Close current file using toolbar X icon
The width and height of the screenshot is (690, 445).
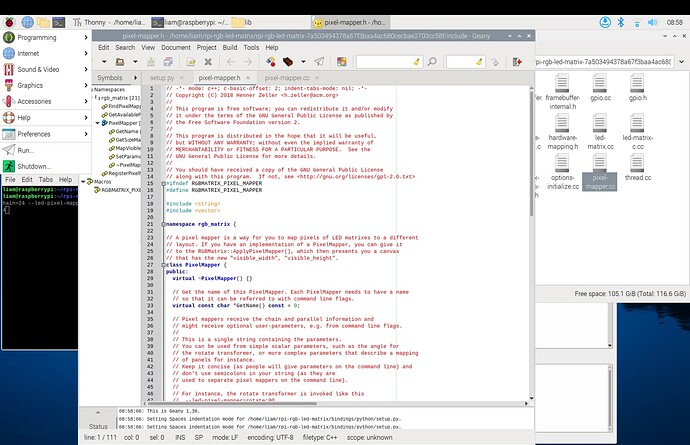point(208,62)
